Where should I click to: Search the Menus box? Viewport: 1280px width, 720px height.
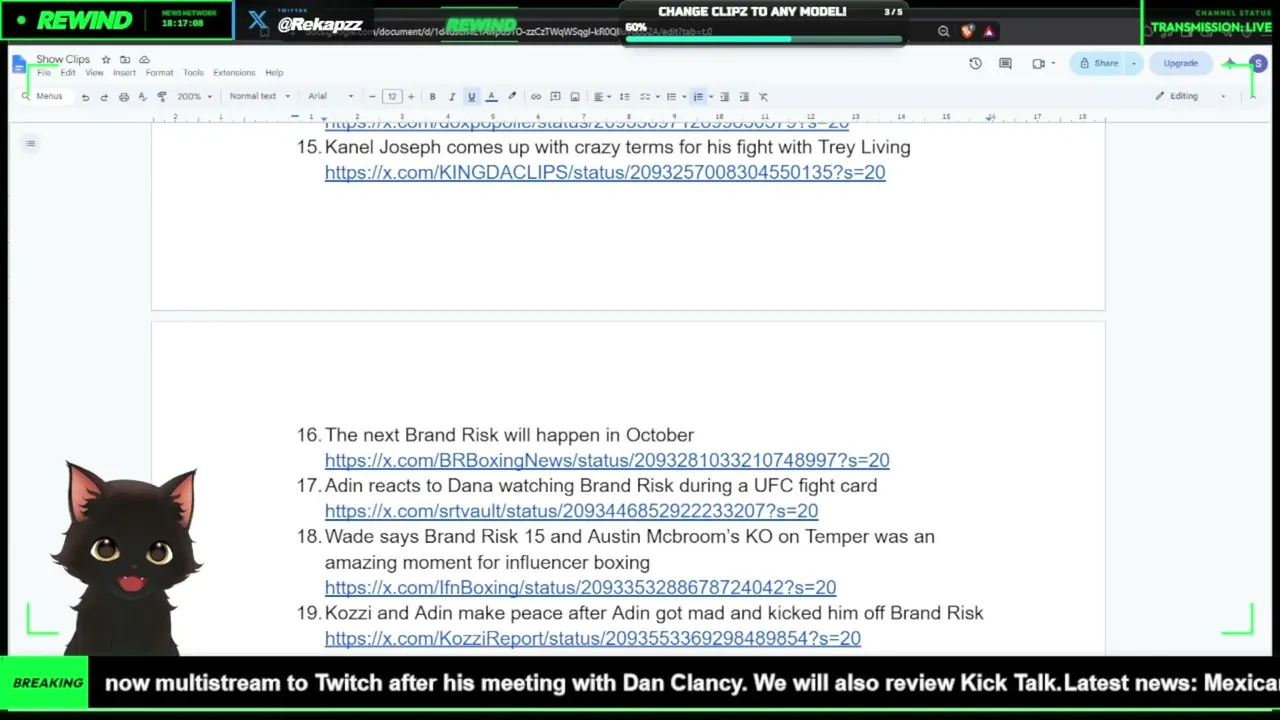(43, 97)
